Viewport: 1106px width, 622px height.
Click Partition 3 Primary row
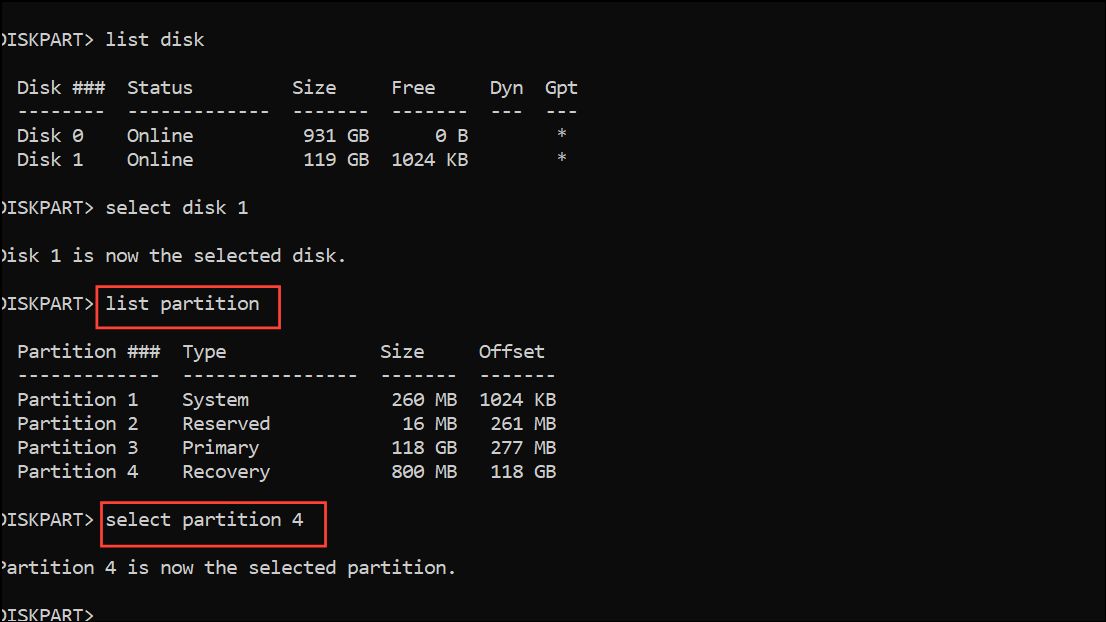(x=286, y=447)
